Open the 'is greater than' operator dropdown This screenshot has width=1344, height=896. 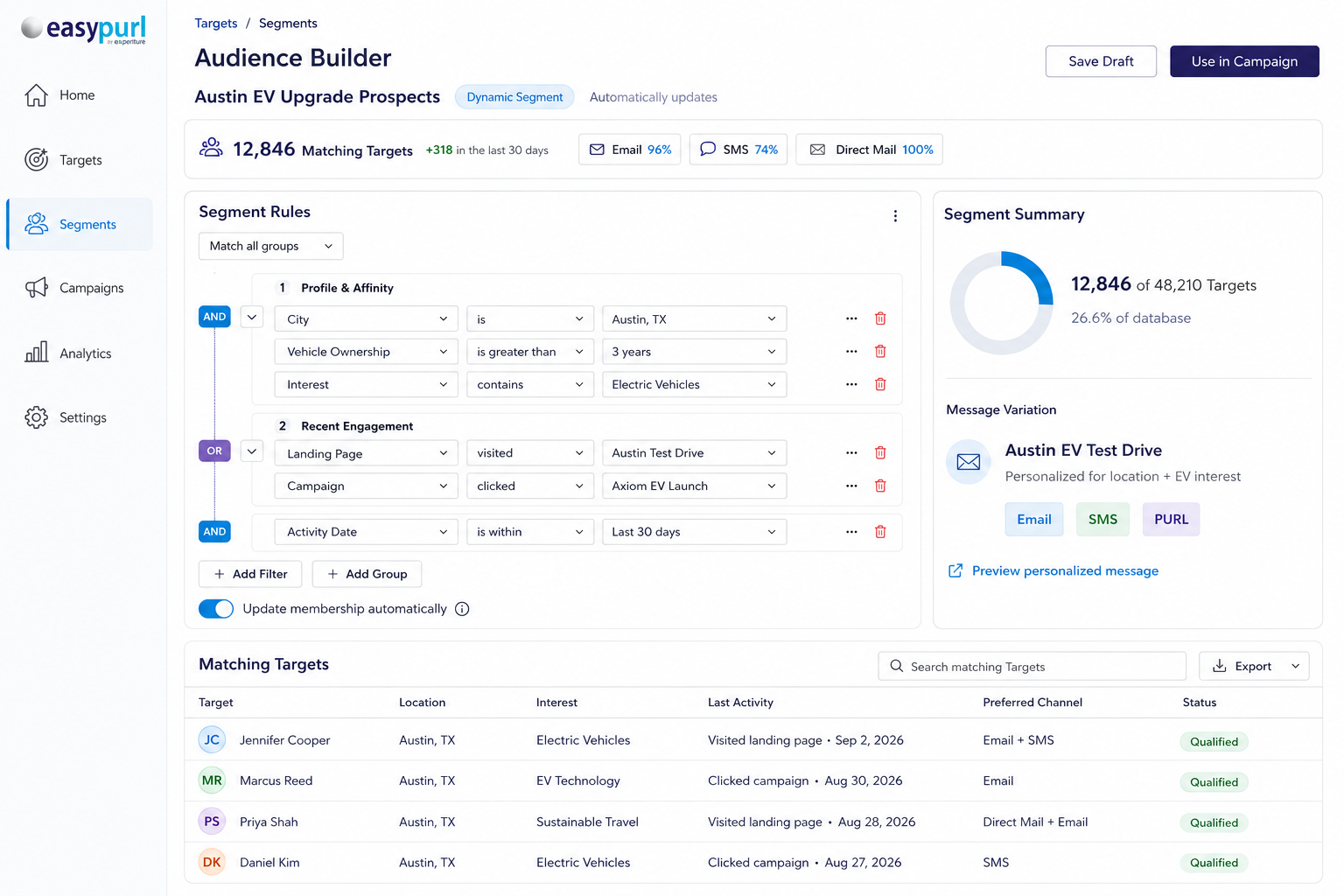530,352
